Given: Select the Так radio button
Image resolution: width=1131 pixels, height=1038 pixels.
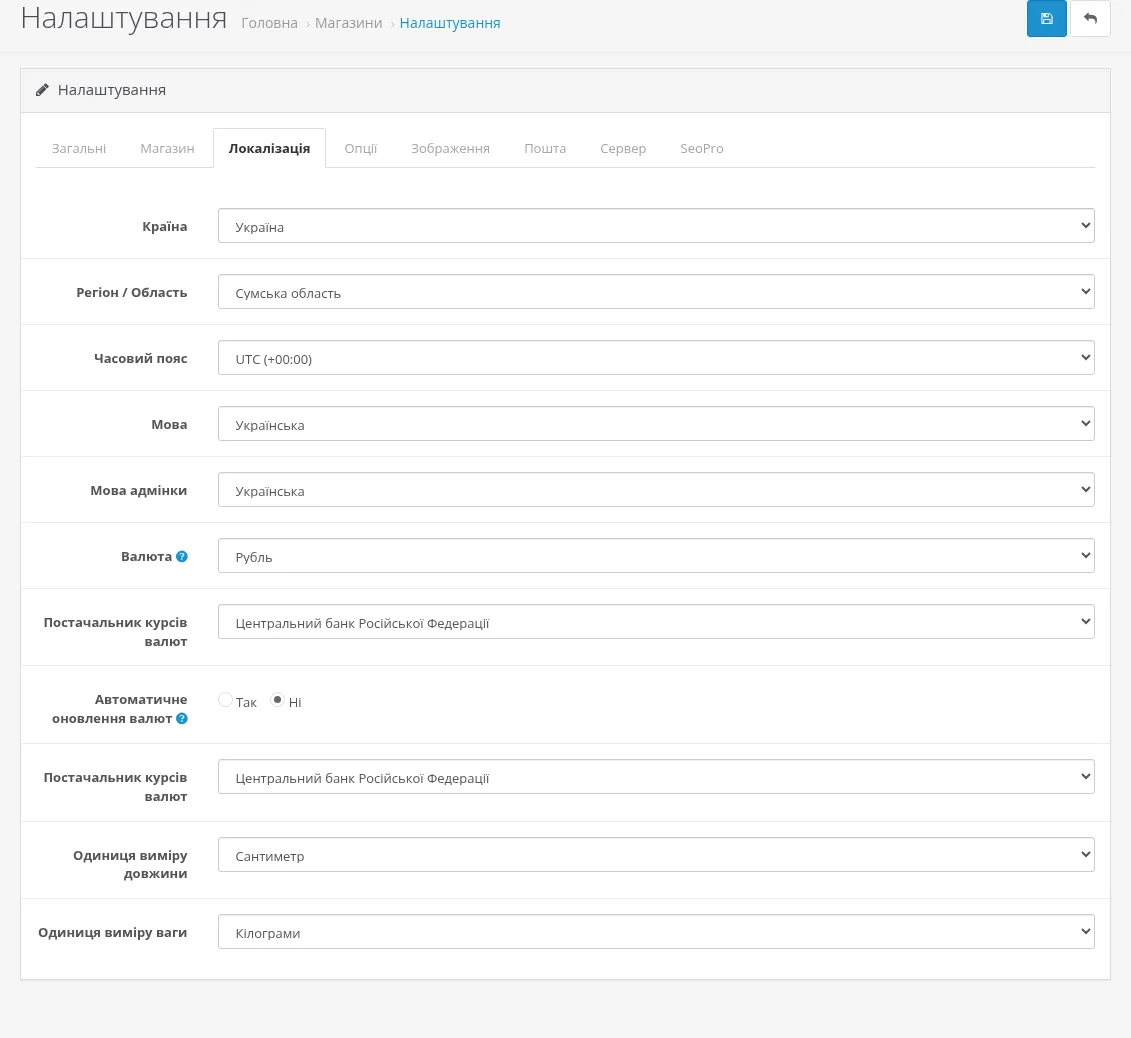Looking at the screenshot, I should pos(226,700).
